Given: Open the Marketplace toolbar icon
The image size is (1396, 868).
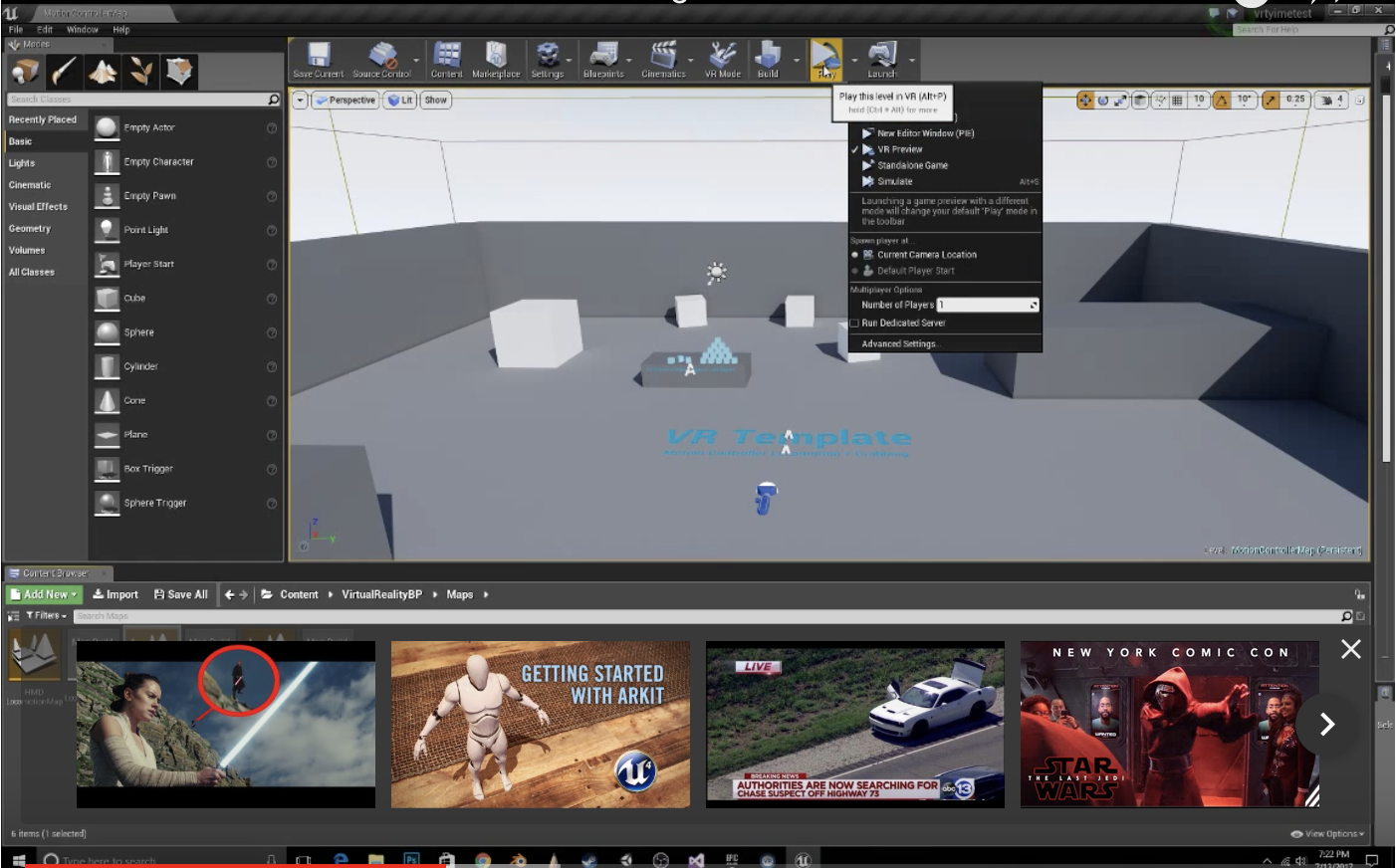Looking at the screenshot, I should [x=496, y=59].
